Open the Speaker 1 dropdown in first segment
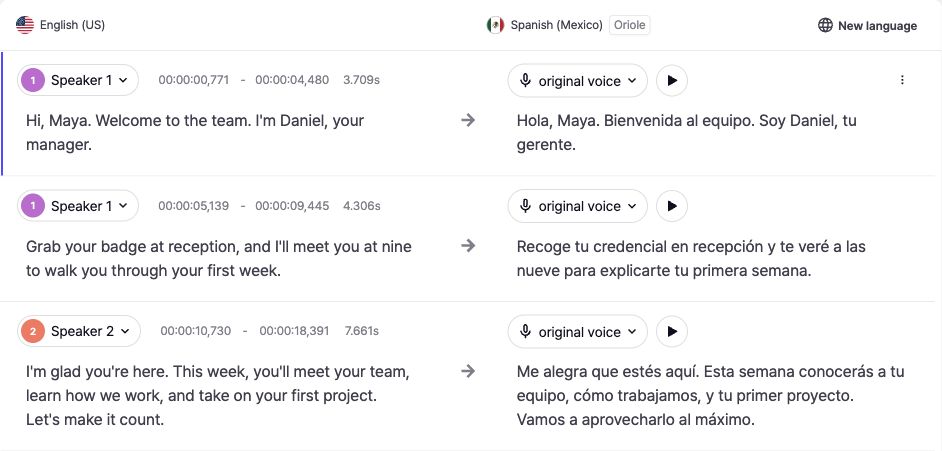This screenshot has height=451, width=942. coord(78,80)
